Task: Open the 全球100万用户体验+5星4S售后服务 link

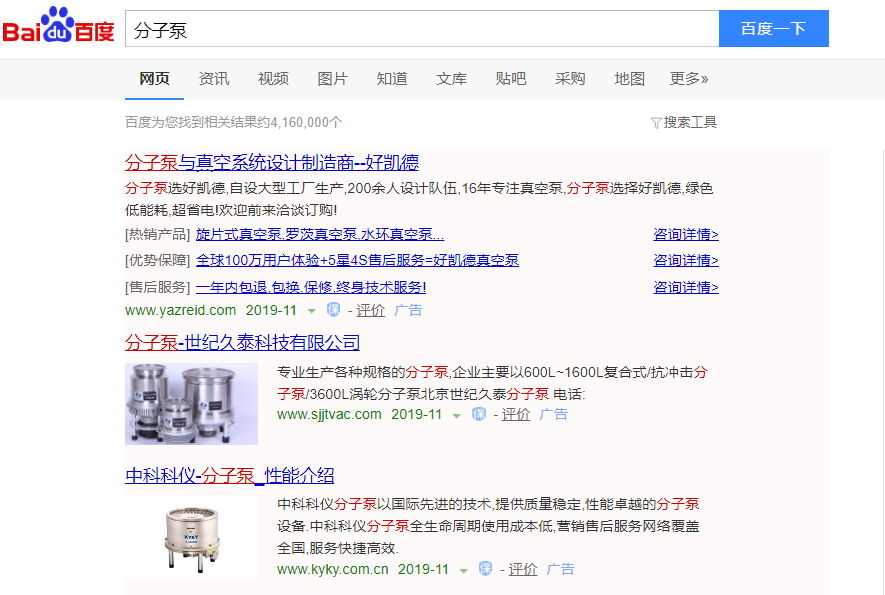Action: click(x=357, y=260)
